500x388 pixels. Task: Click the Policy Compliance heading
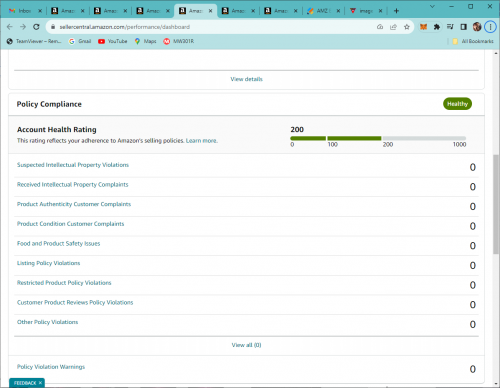[49, 104]
